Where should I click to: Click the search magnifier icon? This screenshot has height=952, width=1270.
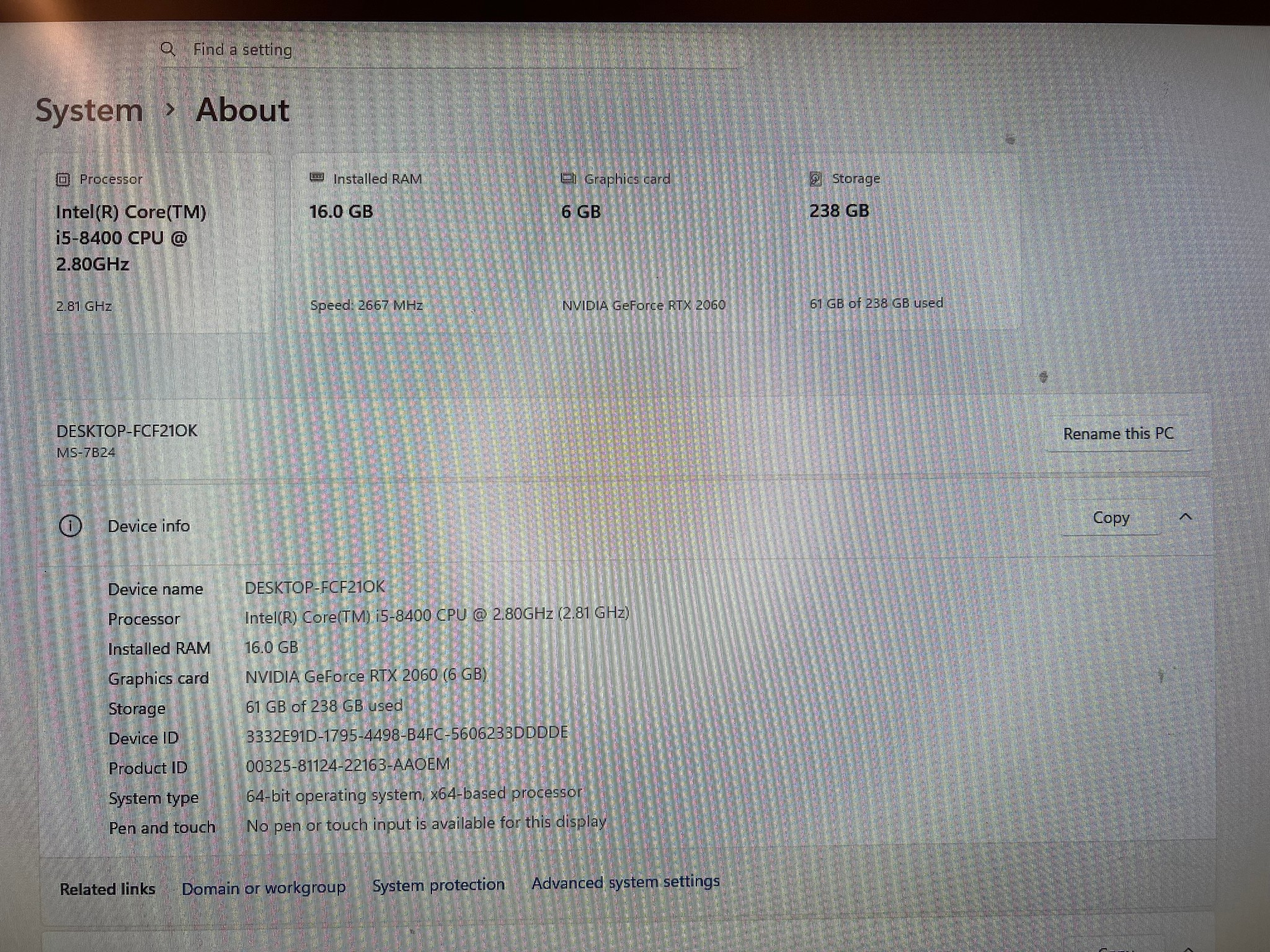click(x=167, y=48)
